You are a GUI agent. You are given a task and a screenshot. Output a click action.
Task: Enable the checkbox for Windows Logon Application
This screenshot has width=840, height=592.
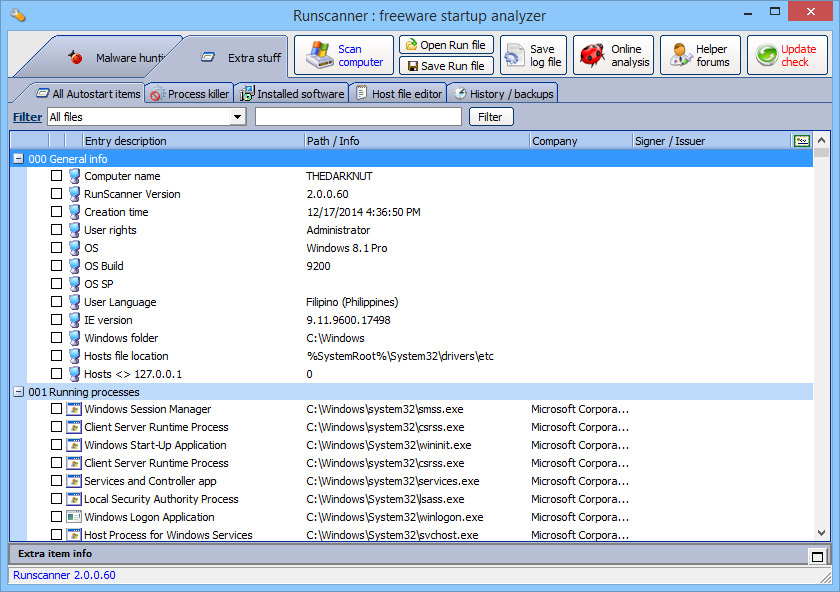(x=56, y=517)
